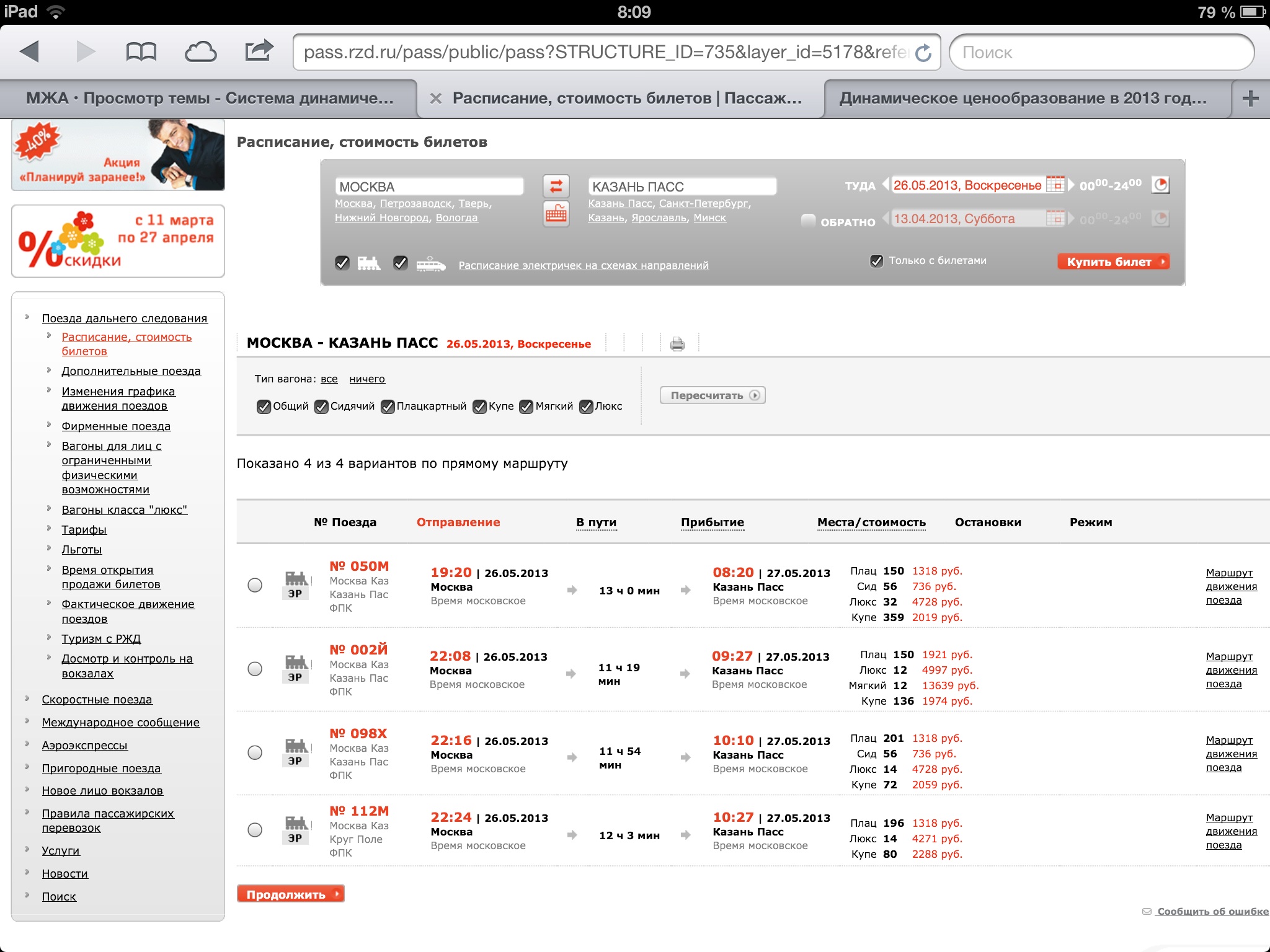Click the print schedule icon
The height and width of the screenshot is (952, 1270).
[x=677, y=344]
